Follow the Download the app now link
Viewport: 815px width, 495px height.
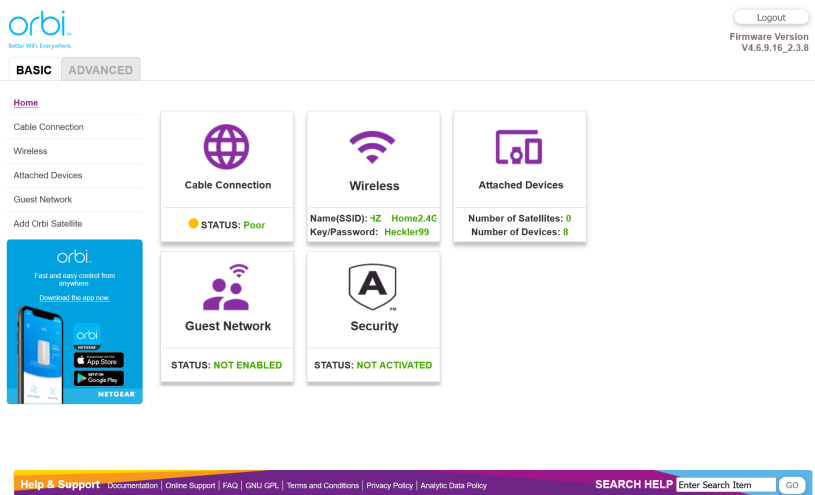click(x=74, y=297)
